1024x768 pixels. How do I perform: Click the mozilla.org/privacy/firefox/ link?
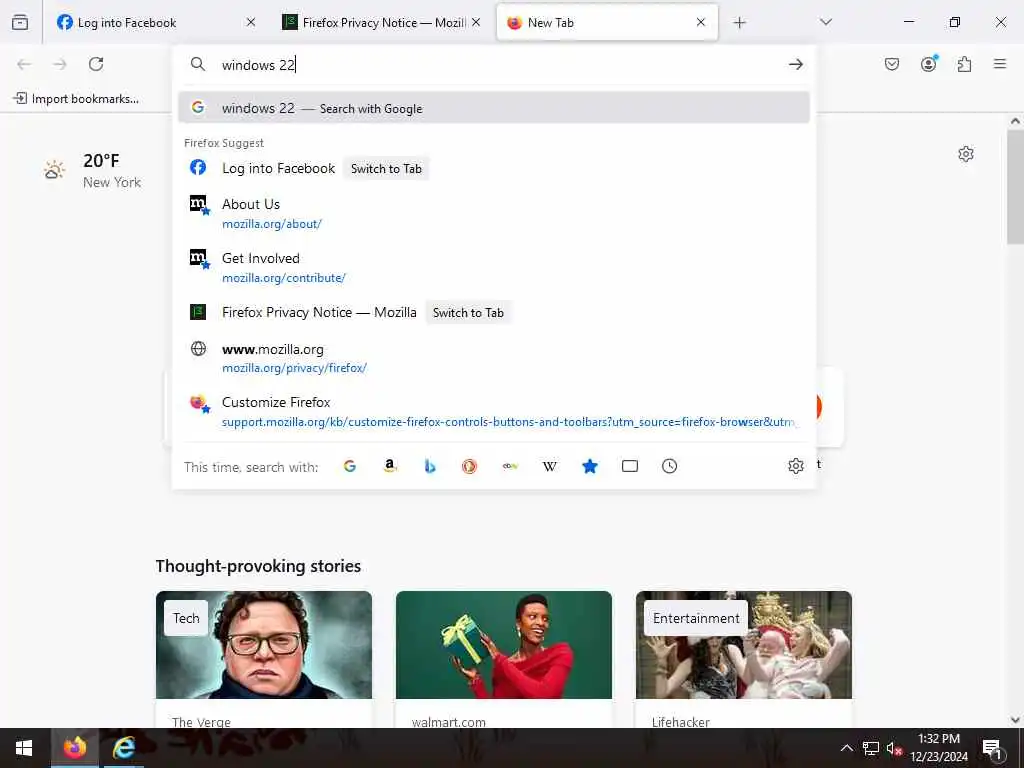tap(295, 368)
